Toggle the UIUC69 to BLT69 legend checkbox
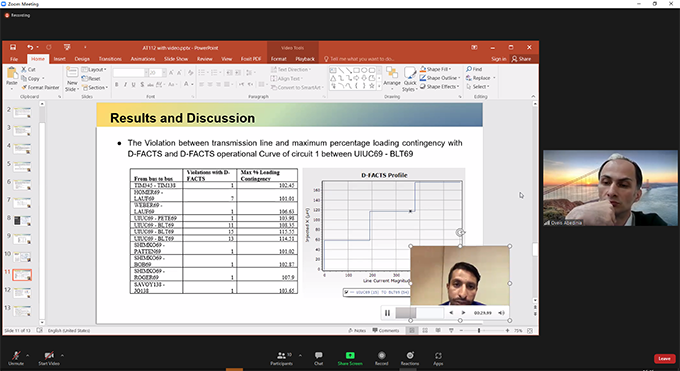This screenshot has height=371, width=680. [347, 292]
